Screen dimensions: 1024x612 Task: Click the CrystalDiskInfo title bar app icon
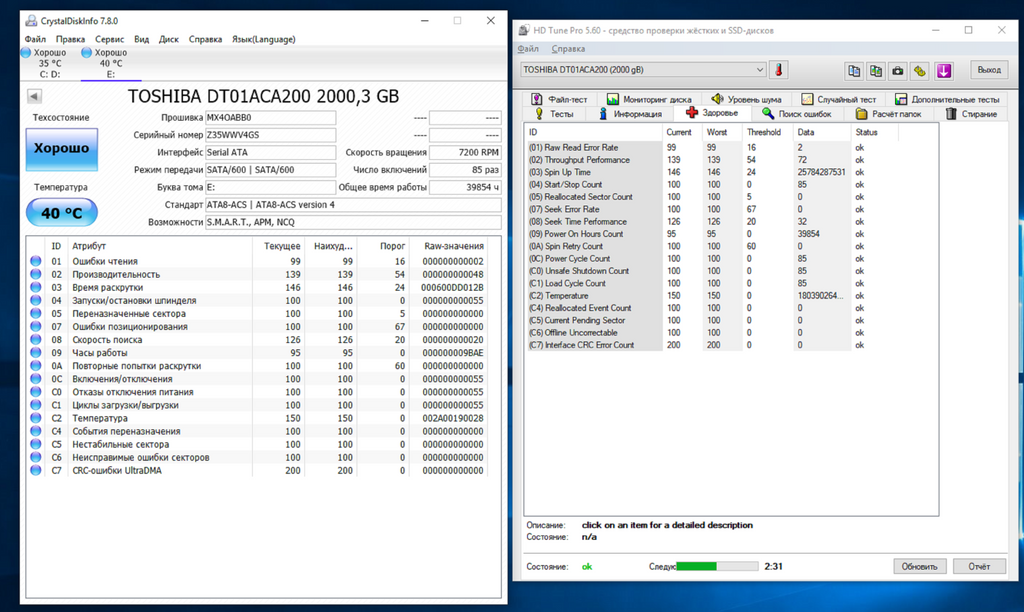(x=31, y=21)
